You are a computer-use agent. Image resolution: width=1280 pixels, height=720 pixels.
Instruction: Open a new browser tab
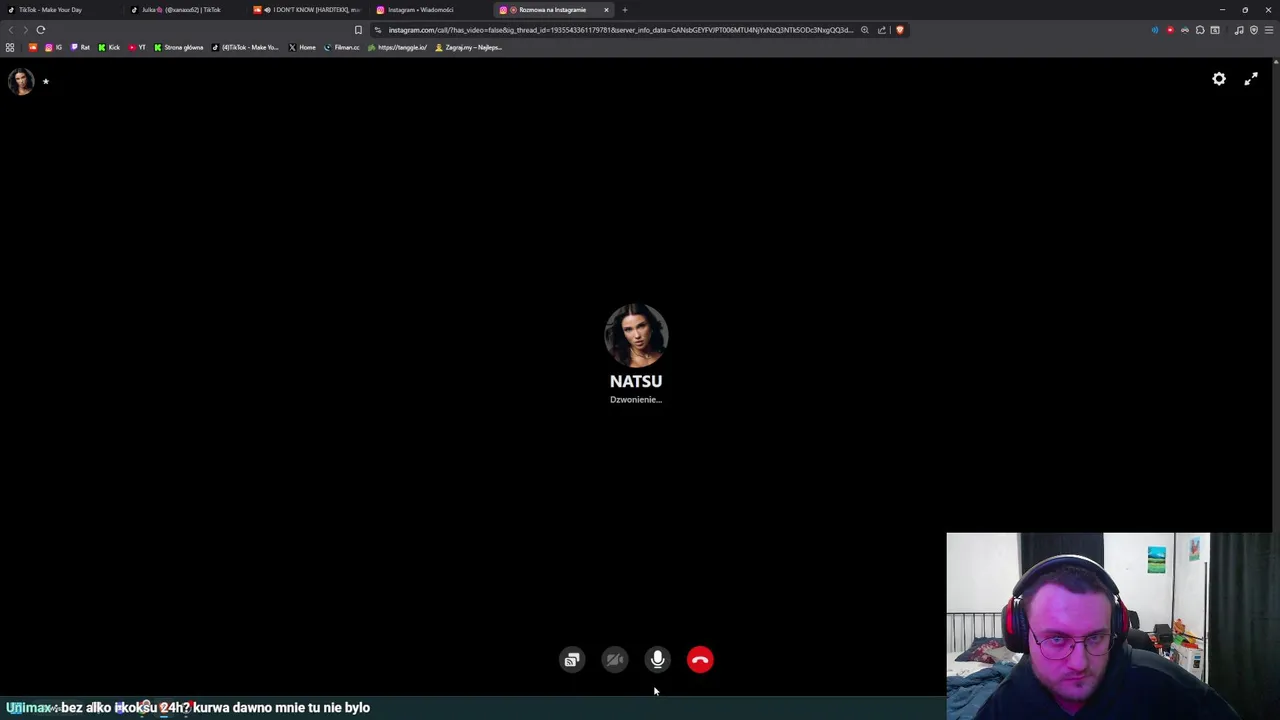pyautogui.click(x=625, y=10)
